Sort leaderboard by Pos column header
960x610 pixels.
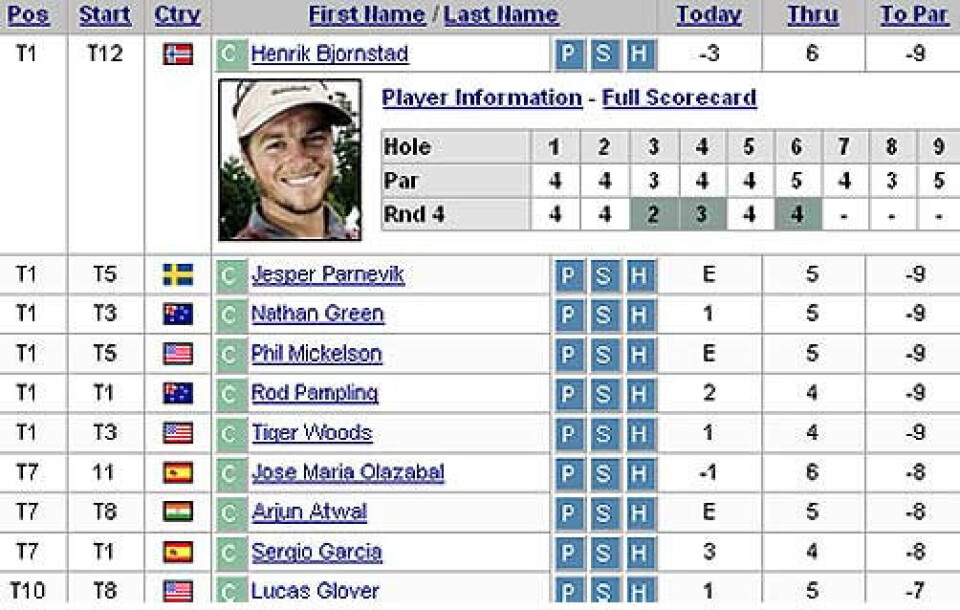(x=28, y=15)
